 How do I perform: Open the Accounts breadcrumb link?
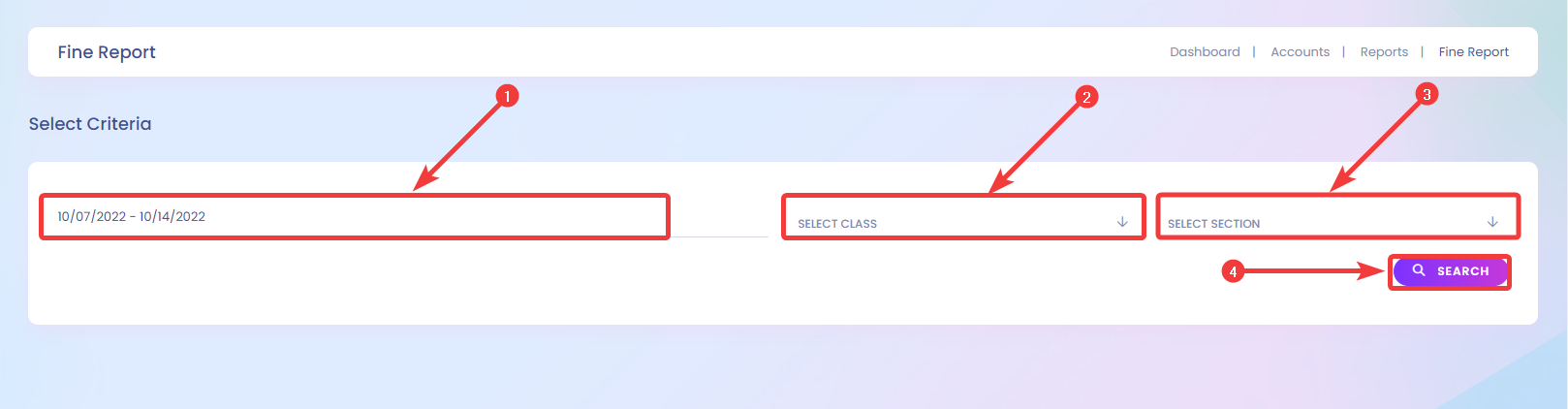[x=1300, y=52]
